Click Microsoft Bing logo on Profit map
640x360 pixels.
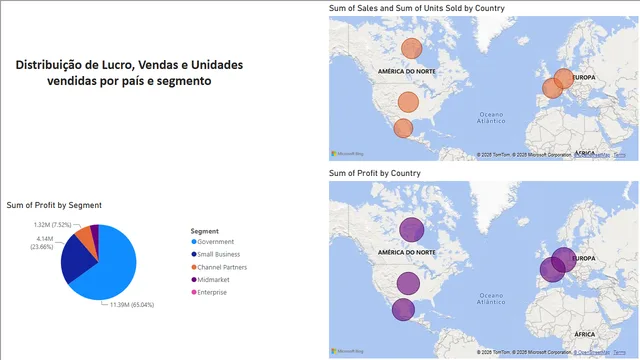point(347,351)
